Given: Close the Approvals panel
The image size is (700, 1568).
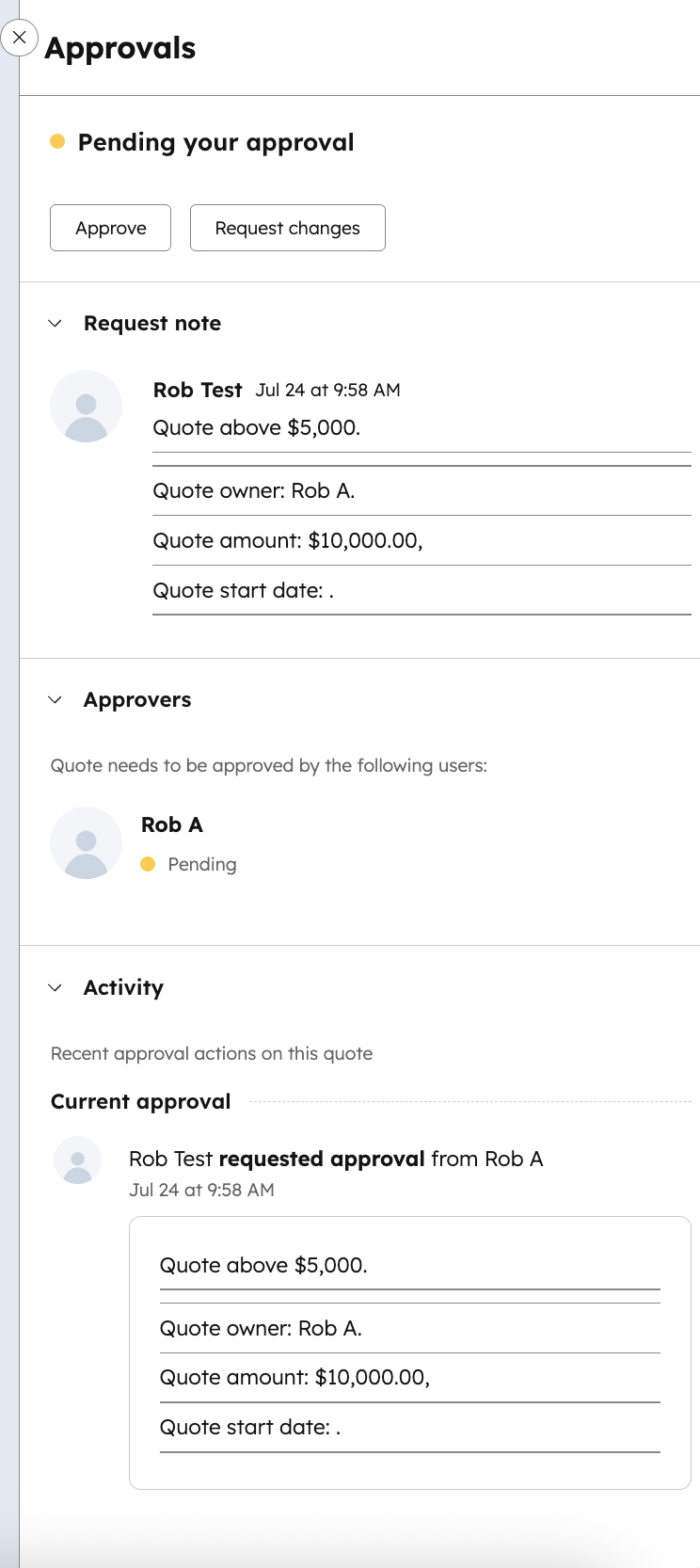Looking at the screenshot, I should (19, 37).
